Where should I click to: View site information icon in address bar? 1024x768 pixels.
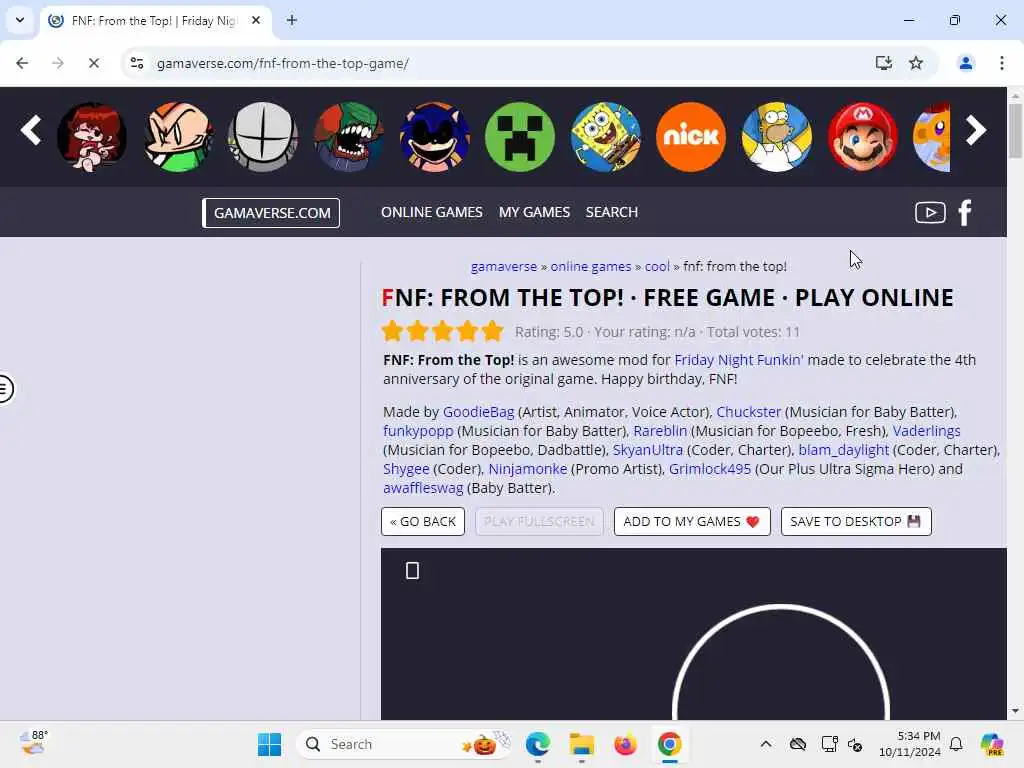pyautogui.click(x=137, y=63)
